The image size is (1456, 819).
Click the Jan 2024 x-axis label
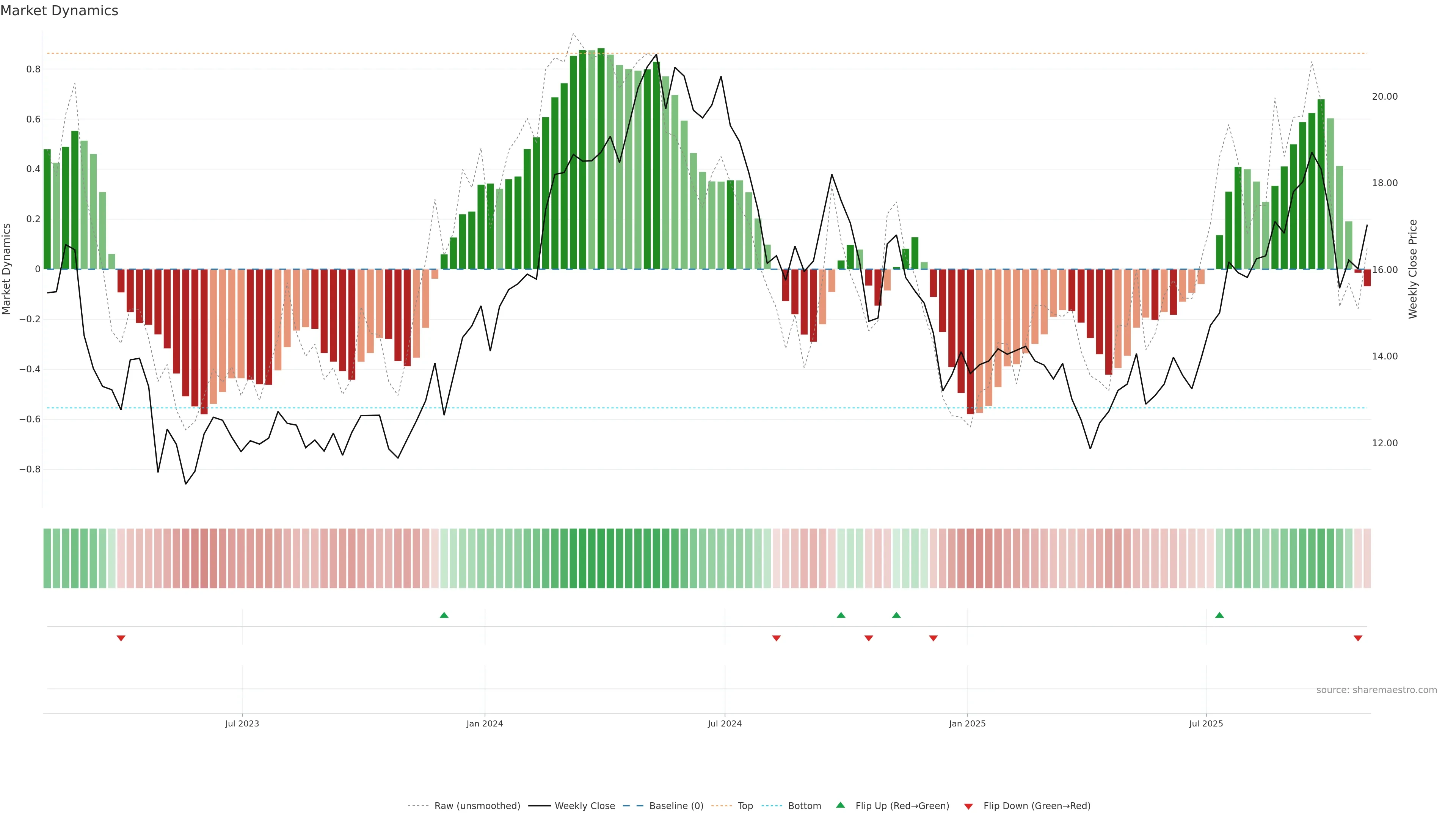click(x=485, y=723)
